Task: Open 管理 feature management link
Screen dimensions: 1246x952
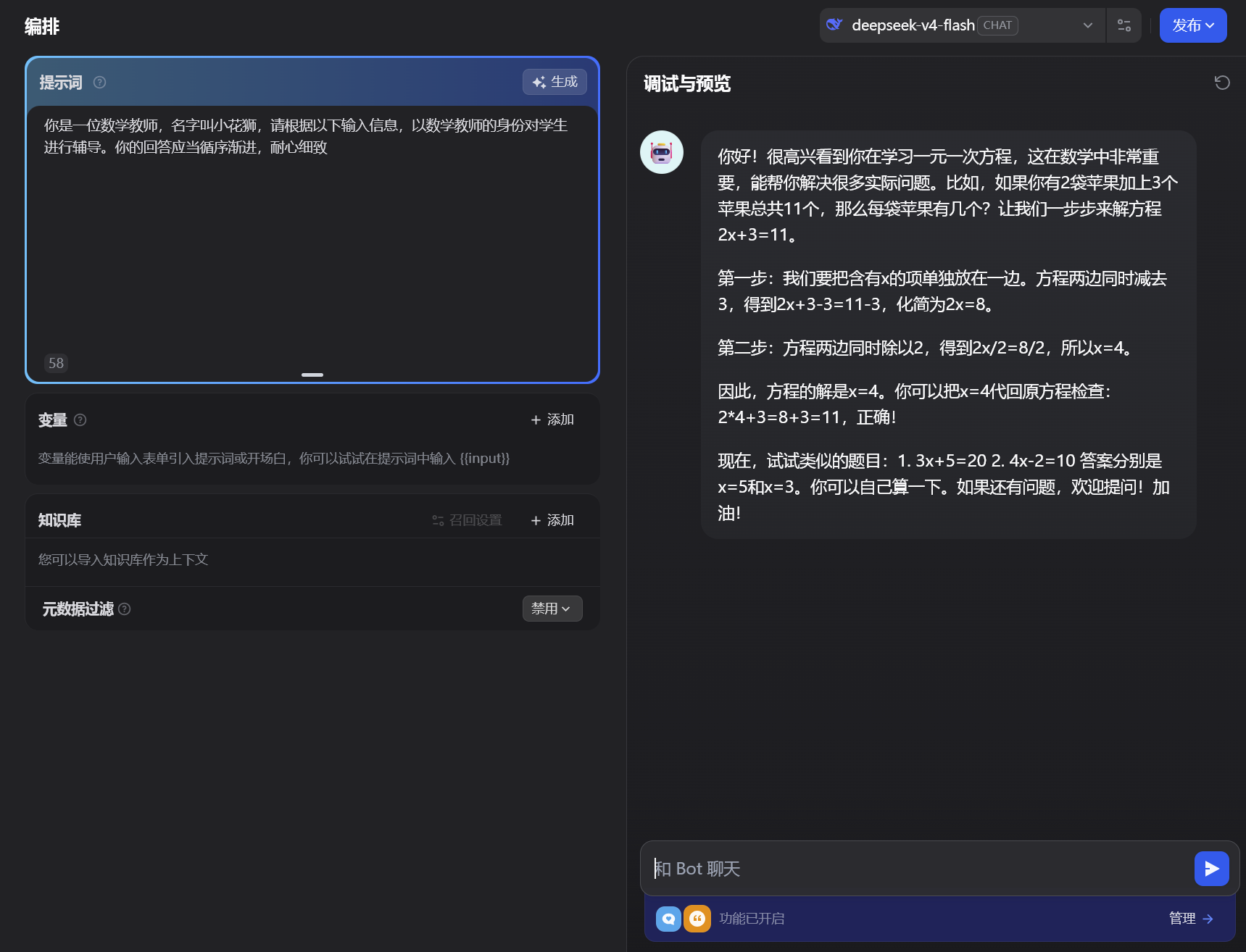Action: 1191,919
